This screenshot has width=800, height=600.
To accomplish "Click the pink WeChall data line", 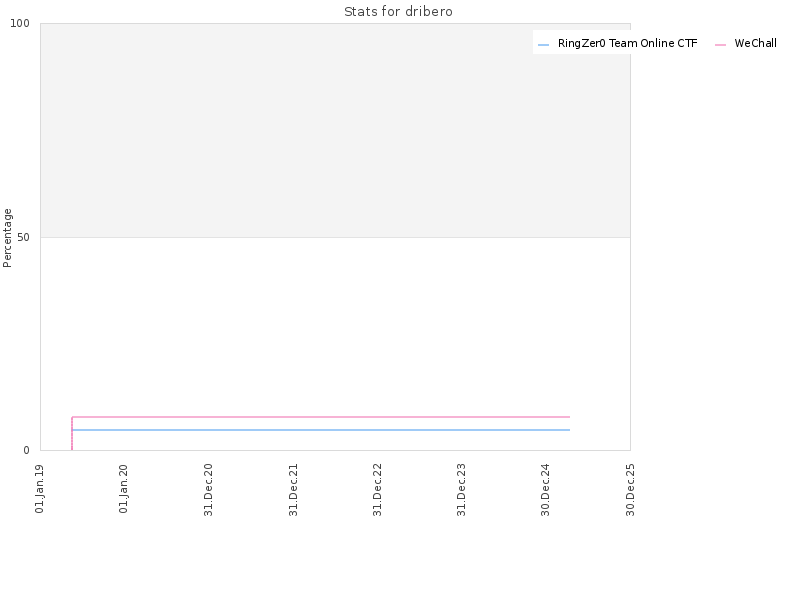I will coord(320,417).
